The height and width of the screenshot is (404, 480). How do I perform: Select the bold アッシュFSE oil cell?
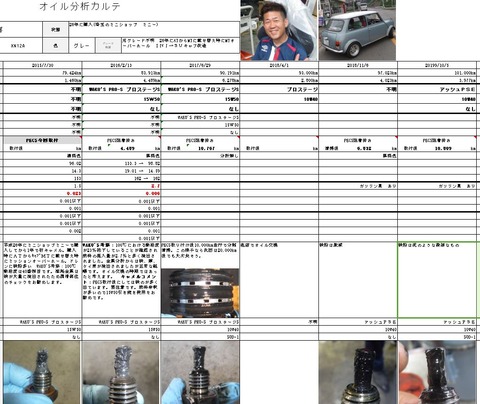[437, 89]
